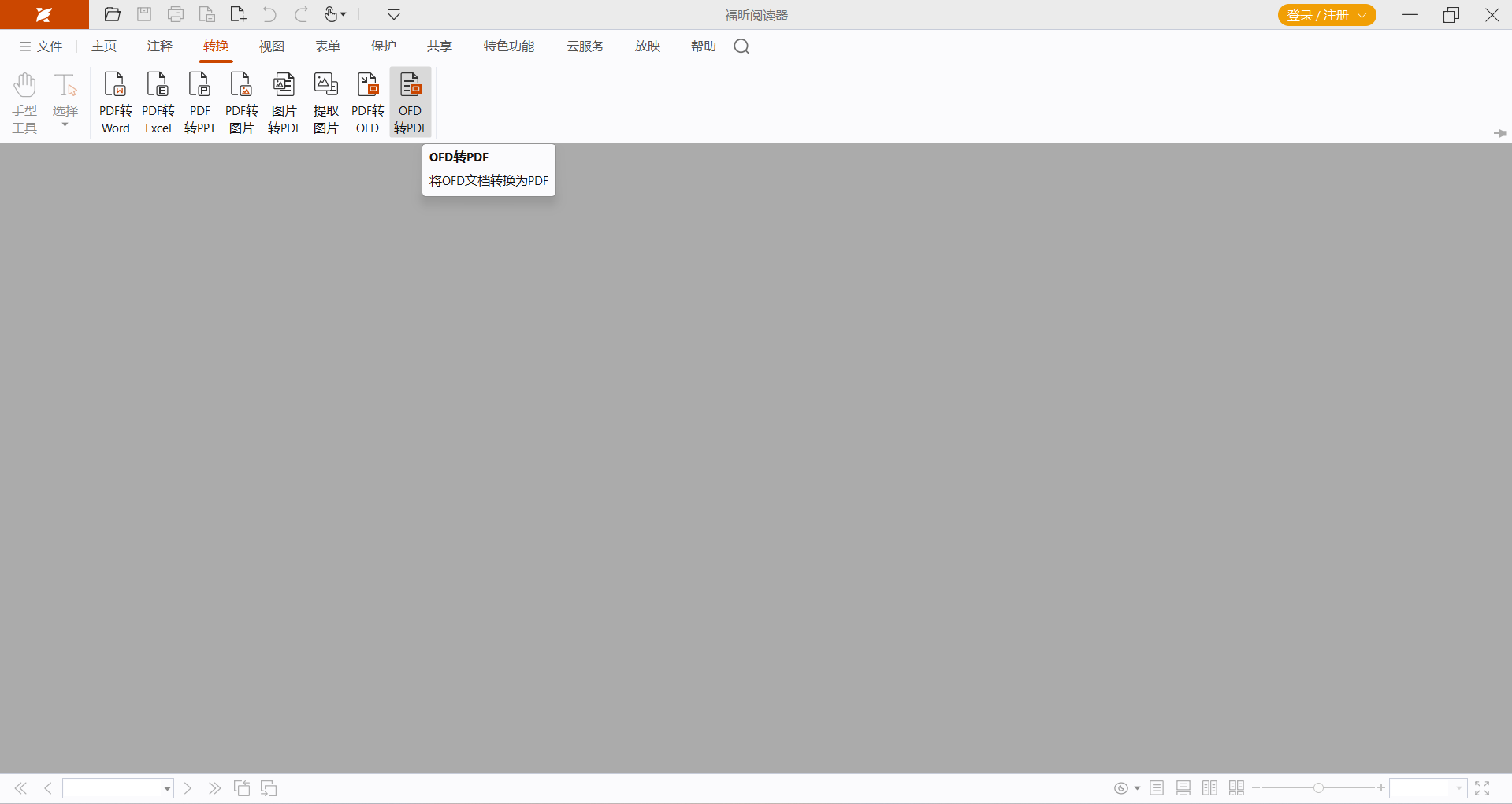Expand the page number dropdown

pos(167,788)
